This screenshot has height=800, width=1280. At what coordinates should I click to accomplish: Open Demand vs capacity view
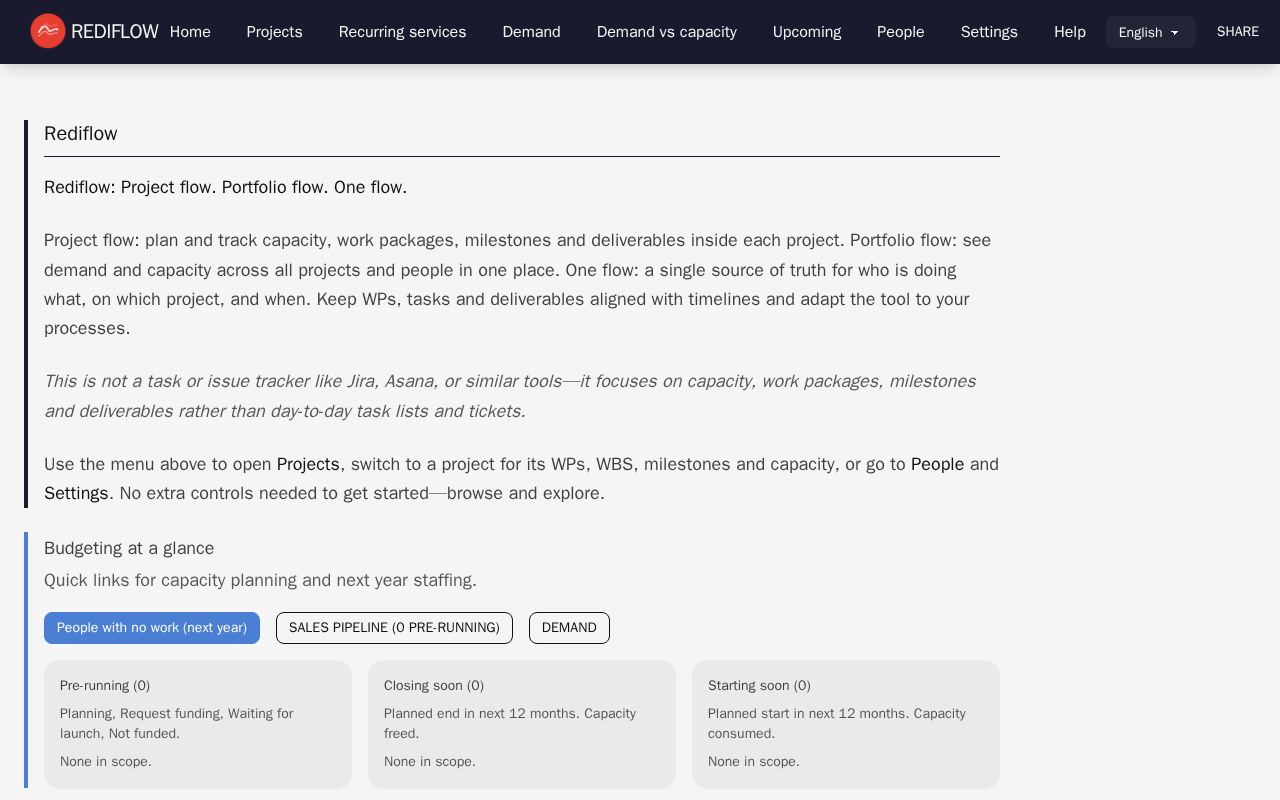point(666,32)
